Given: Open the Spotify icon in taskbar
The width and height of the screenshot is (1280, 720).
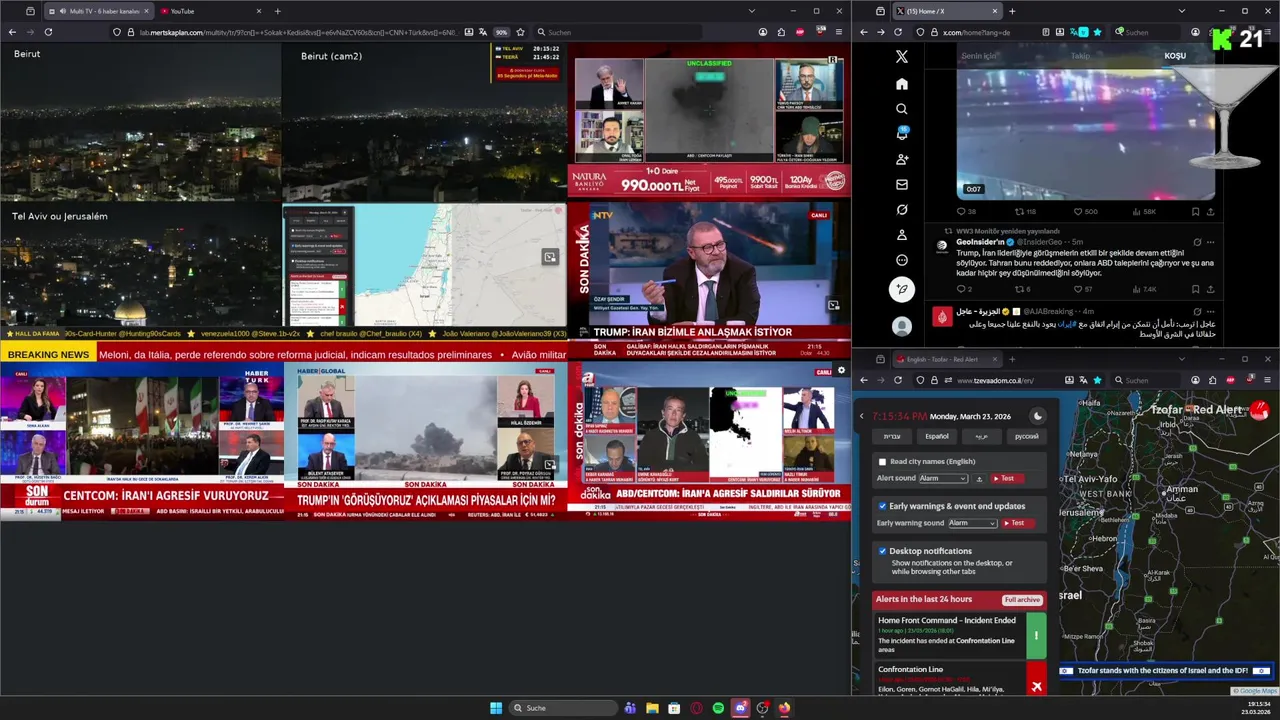Looking at the screenshot, I should [718, 708].
